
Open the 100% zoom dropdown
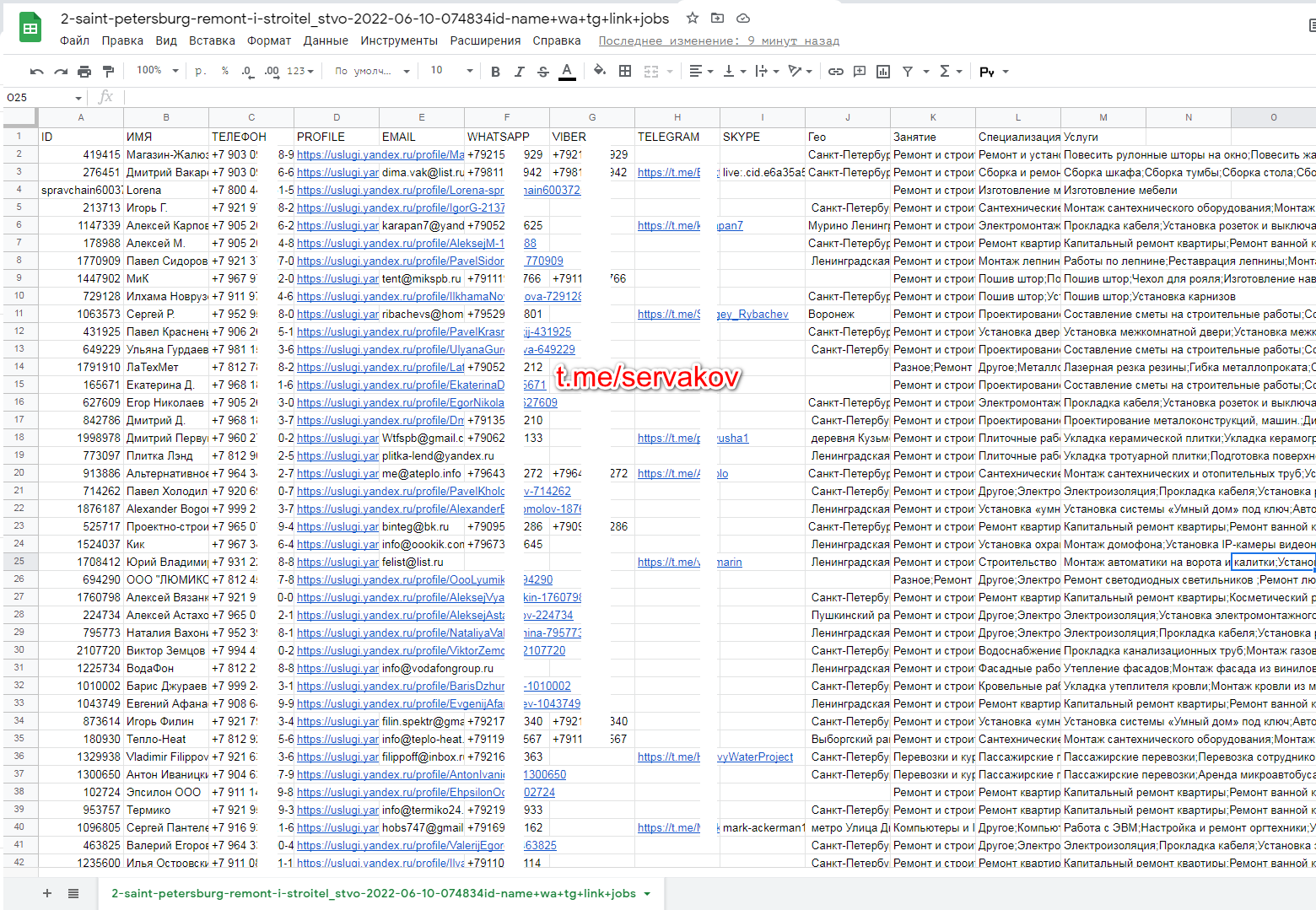[158, 71]
